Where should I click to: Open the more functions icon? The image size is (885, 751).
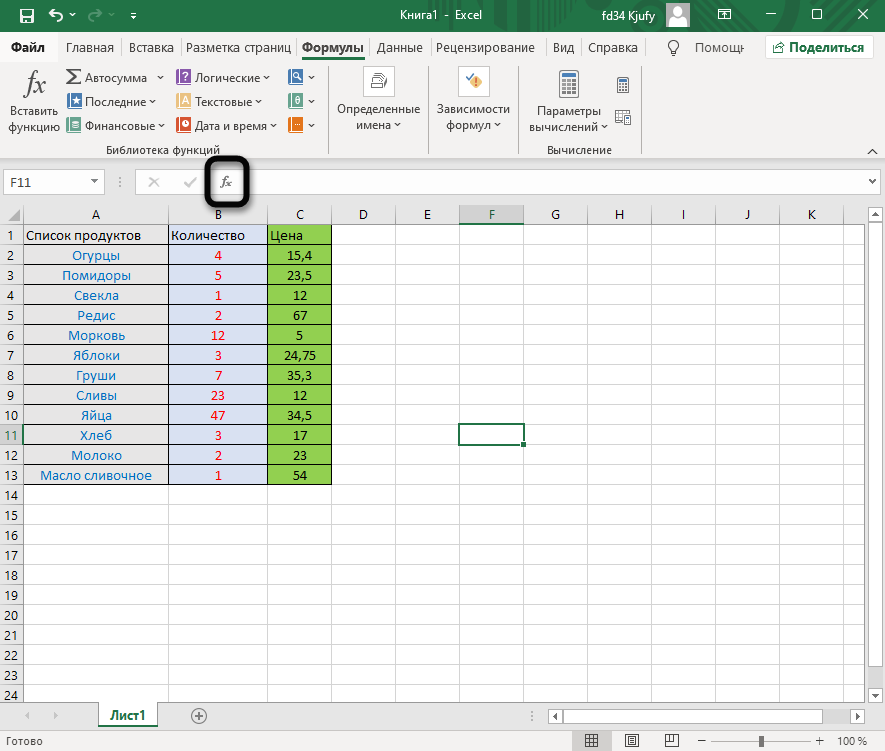click(x=301, y=125)
